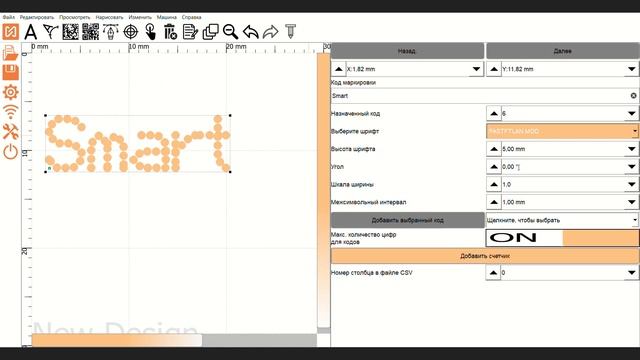This screenshot has height=360, width=640.
Task: Open the Нарисовать menu
Action: [x=109, y=17]
